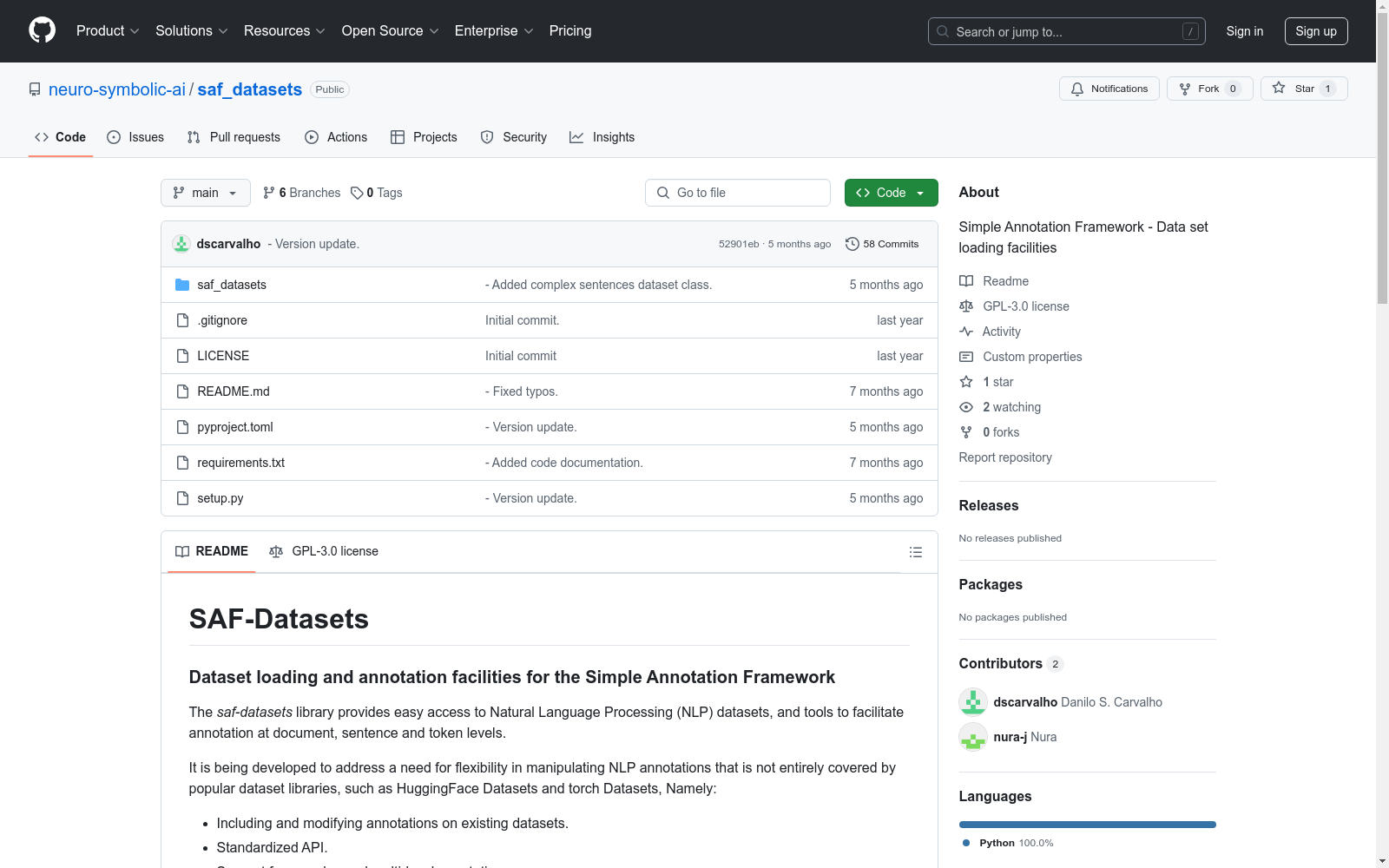1389x868 pixels.
Task: Switch to the Security tab
Action: [514, 137]
